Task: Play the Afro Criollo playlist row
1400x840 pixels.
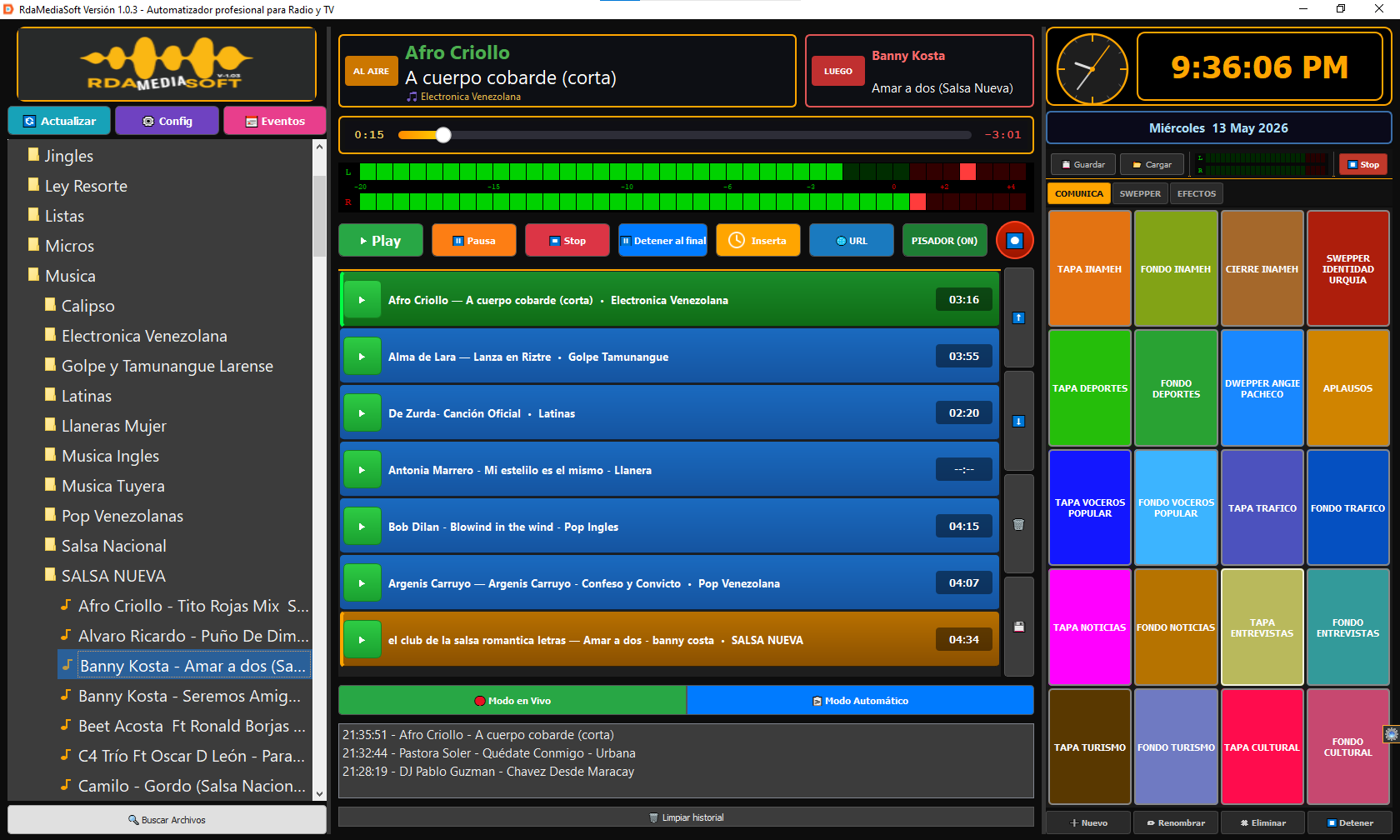Action: [x=362, y=300]
